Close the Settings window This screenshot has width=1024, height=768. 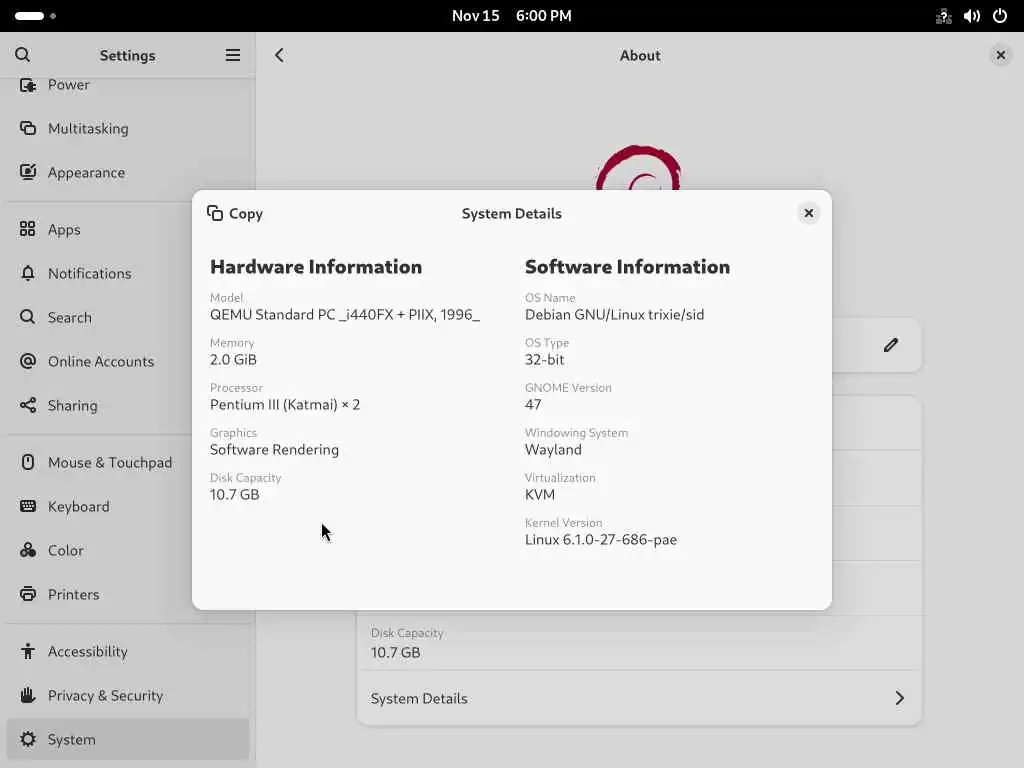tap(1000, 55)
